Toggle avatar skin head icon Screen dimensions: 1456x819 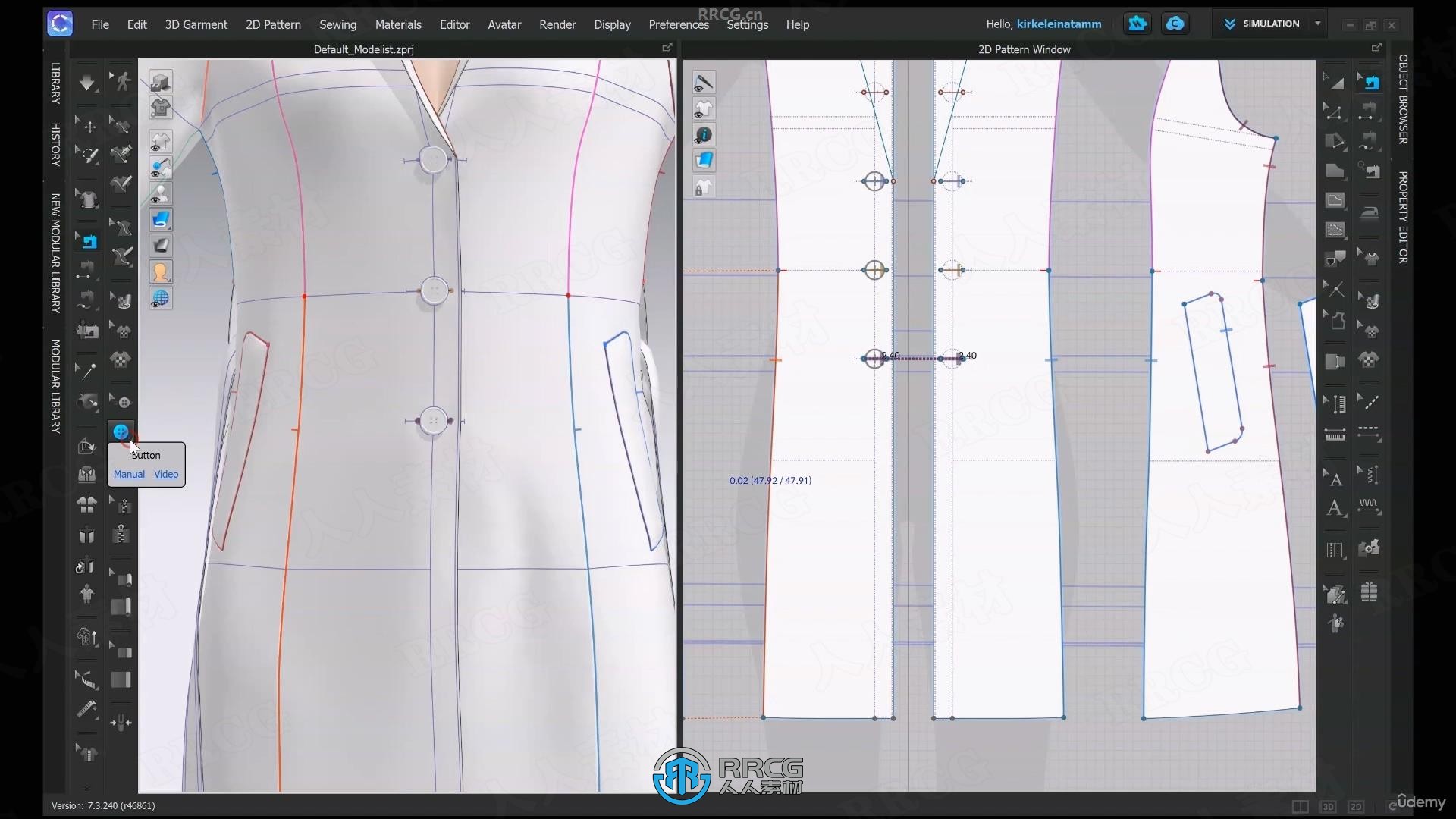click(x=160, y=271)
